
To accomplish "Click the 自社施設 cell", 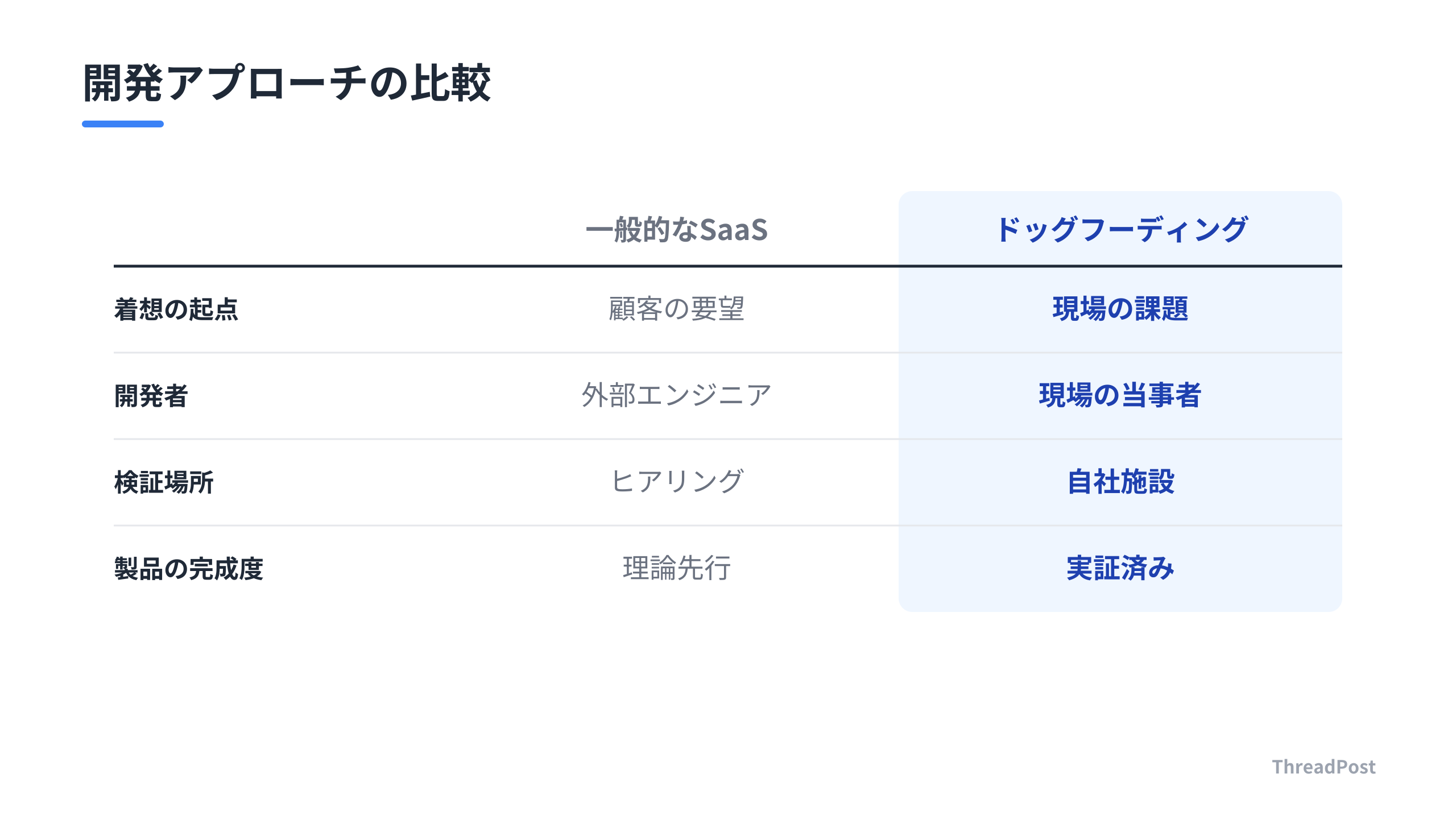I will pos(1120,482).
